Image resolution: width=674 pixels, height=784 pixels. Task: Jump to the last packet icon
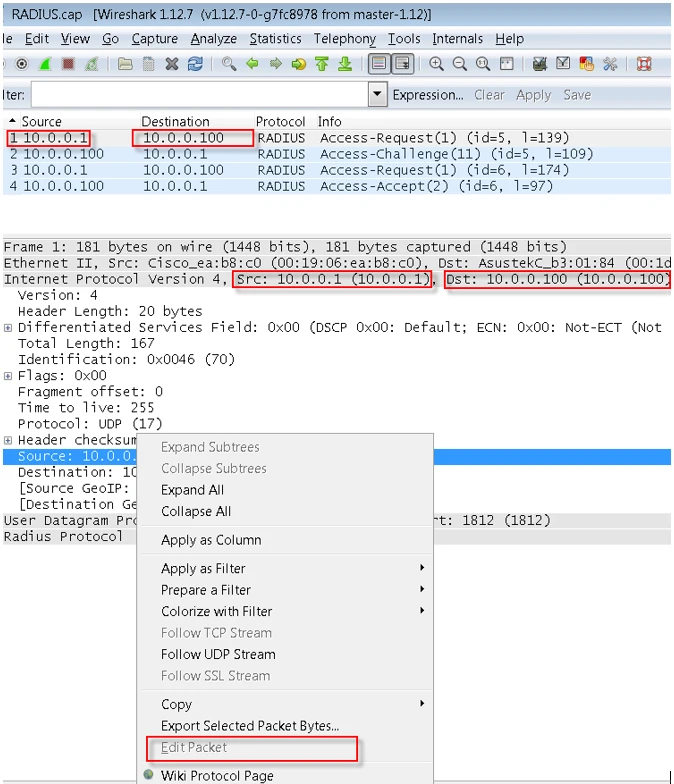344,64
